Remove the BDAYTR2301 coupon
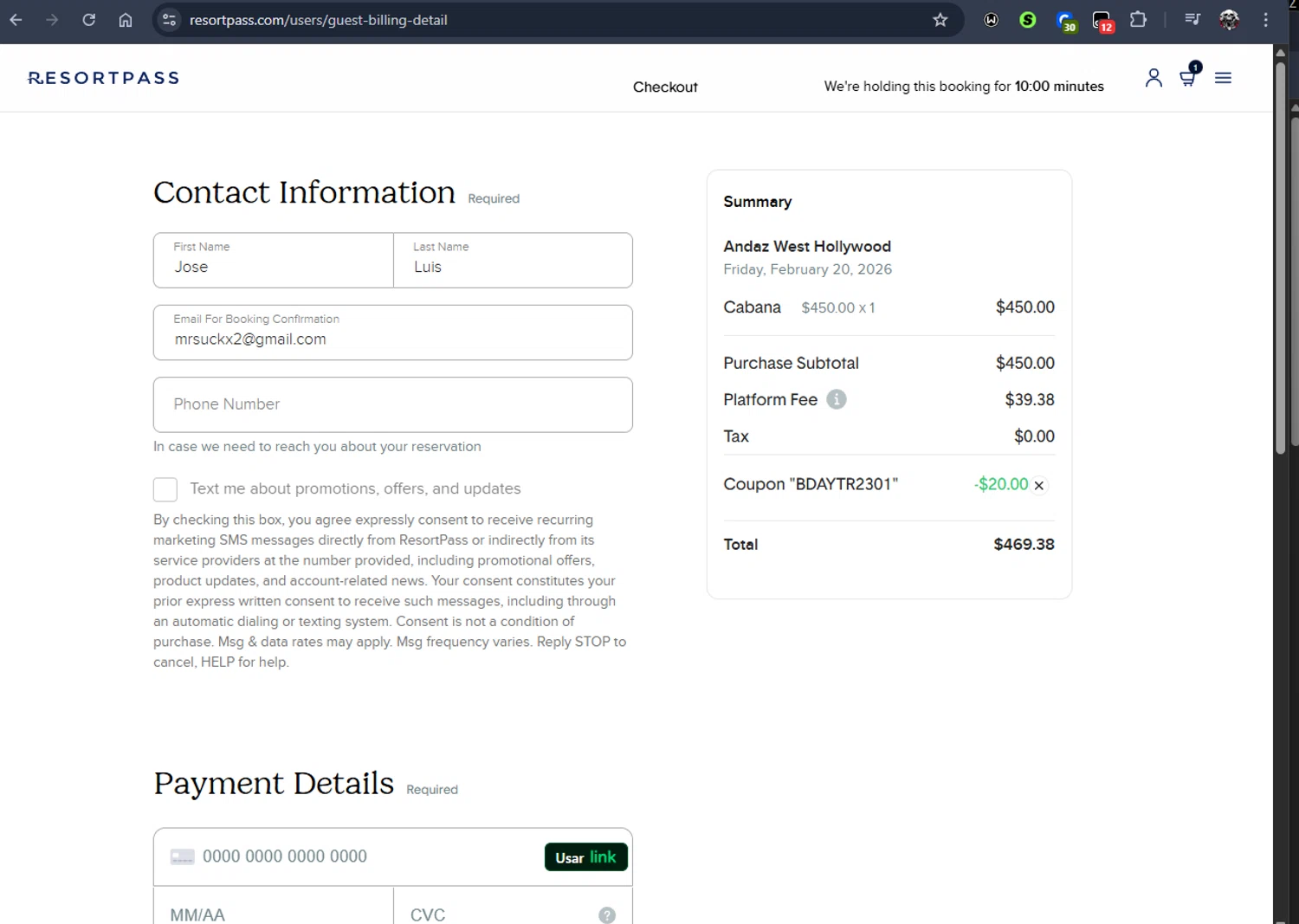The width and height of the screenshot is (1299, 924). click(x=1039, y=486)
